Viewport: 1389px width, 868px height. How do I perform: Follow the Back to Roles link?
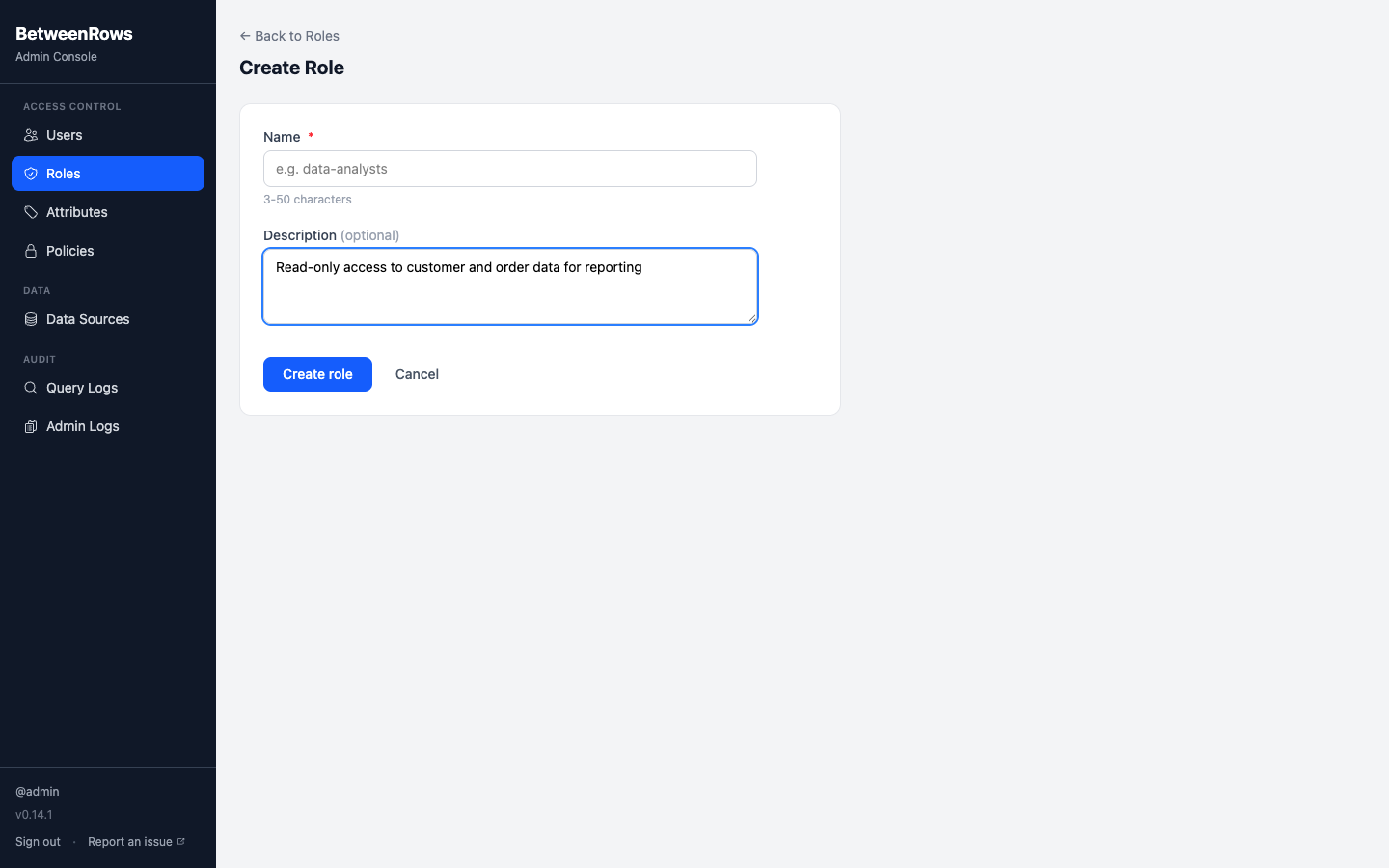pos(289,36)
